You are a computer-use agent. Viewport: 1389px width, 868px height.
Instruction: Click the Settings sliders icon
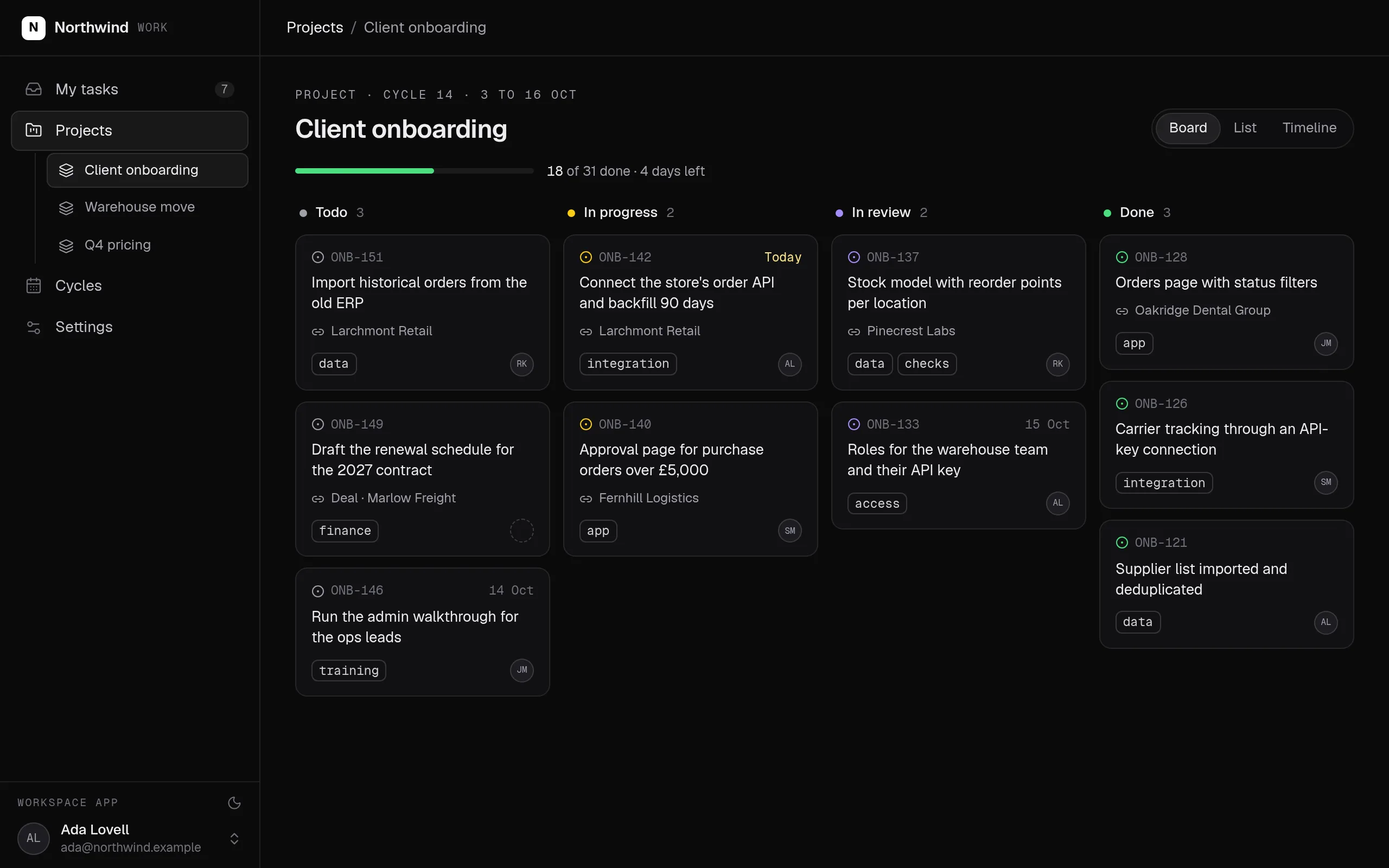(x=34, y=327)
